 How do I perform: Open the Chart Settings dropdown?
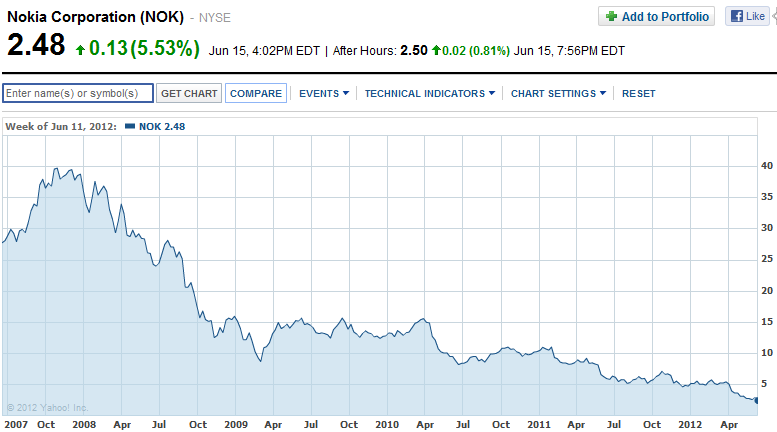click(x=558, y=94)
